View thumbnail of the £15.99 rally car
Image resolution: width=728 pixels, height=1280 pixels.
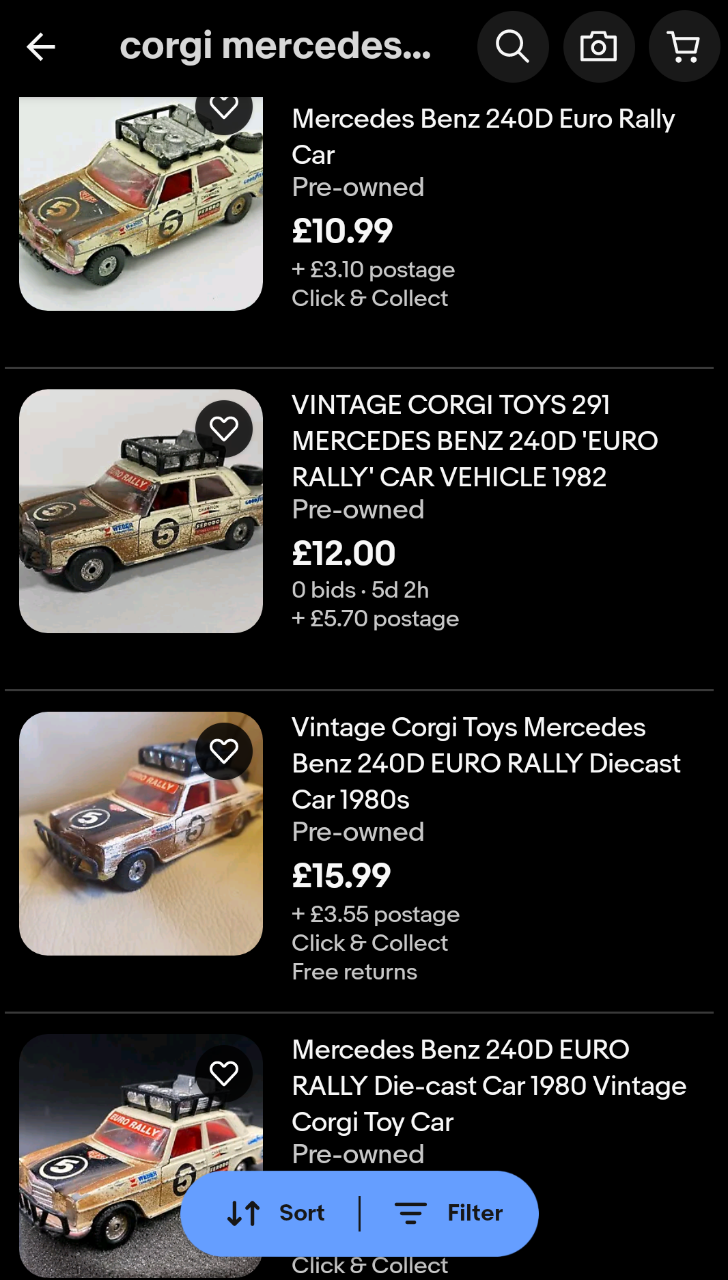(x=141, y=833)
